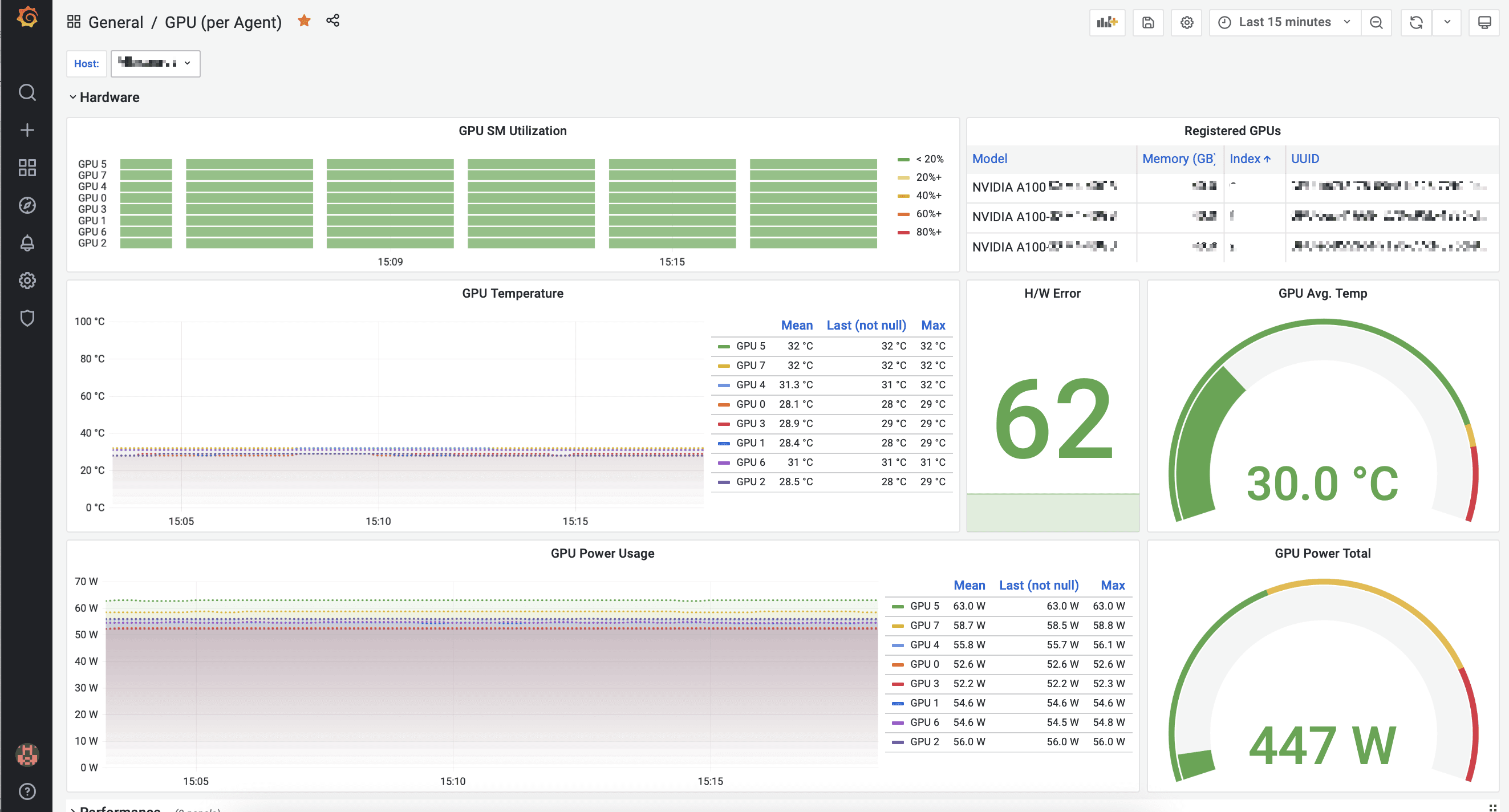Click the Explore compass icon
This screenshot has width=1509, height=812.
27,206
